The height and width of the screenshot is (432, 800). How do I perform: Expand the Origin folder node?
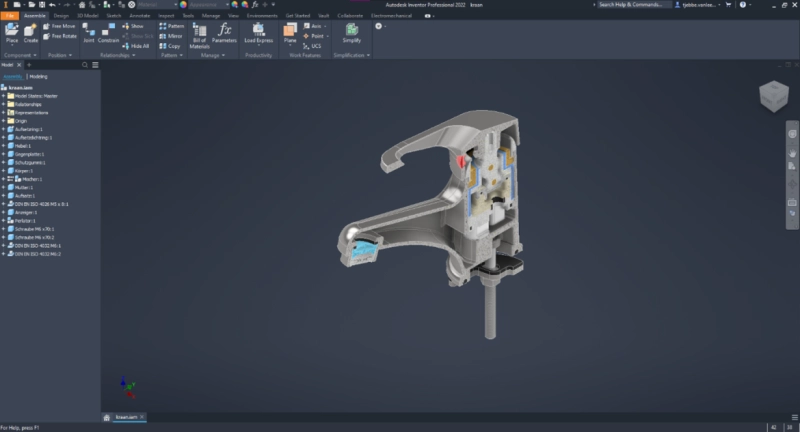pyautogui.click(x=3, y=121)
